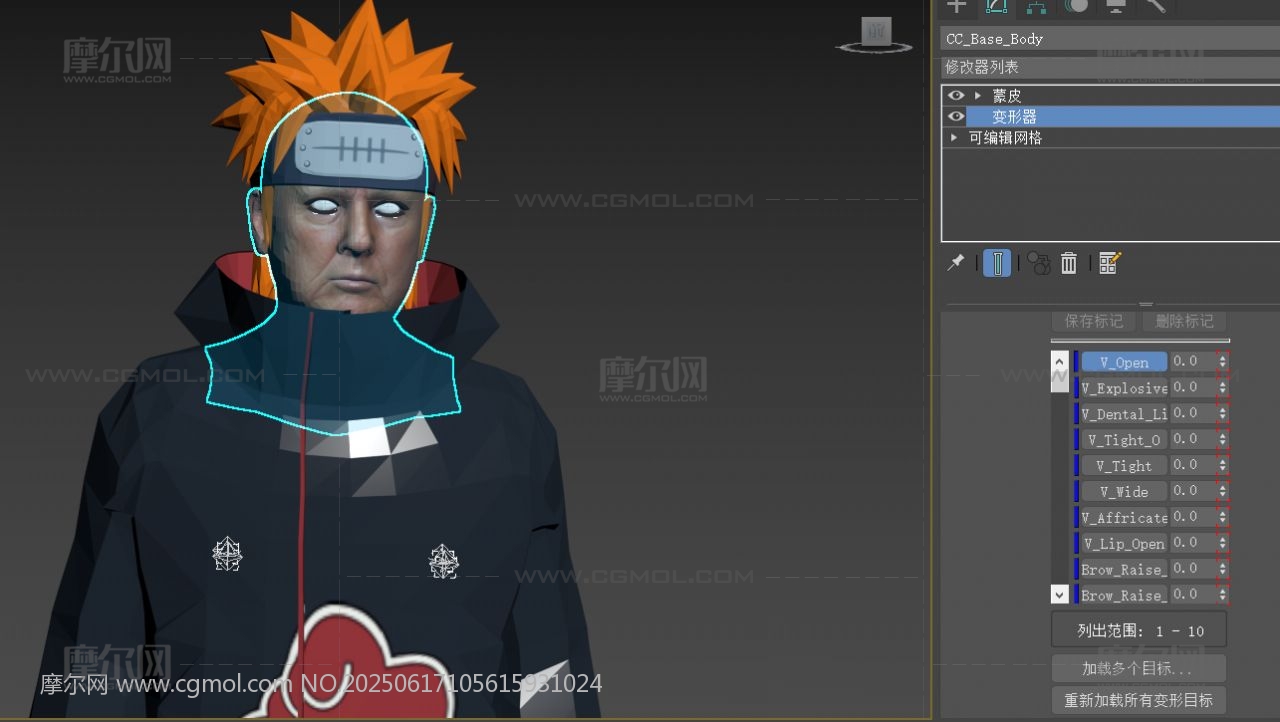The width and height of the screenshot is (1280, 722).
Task: Select 可编辑网格 base object
Action: coord(1005,138)
